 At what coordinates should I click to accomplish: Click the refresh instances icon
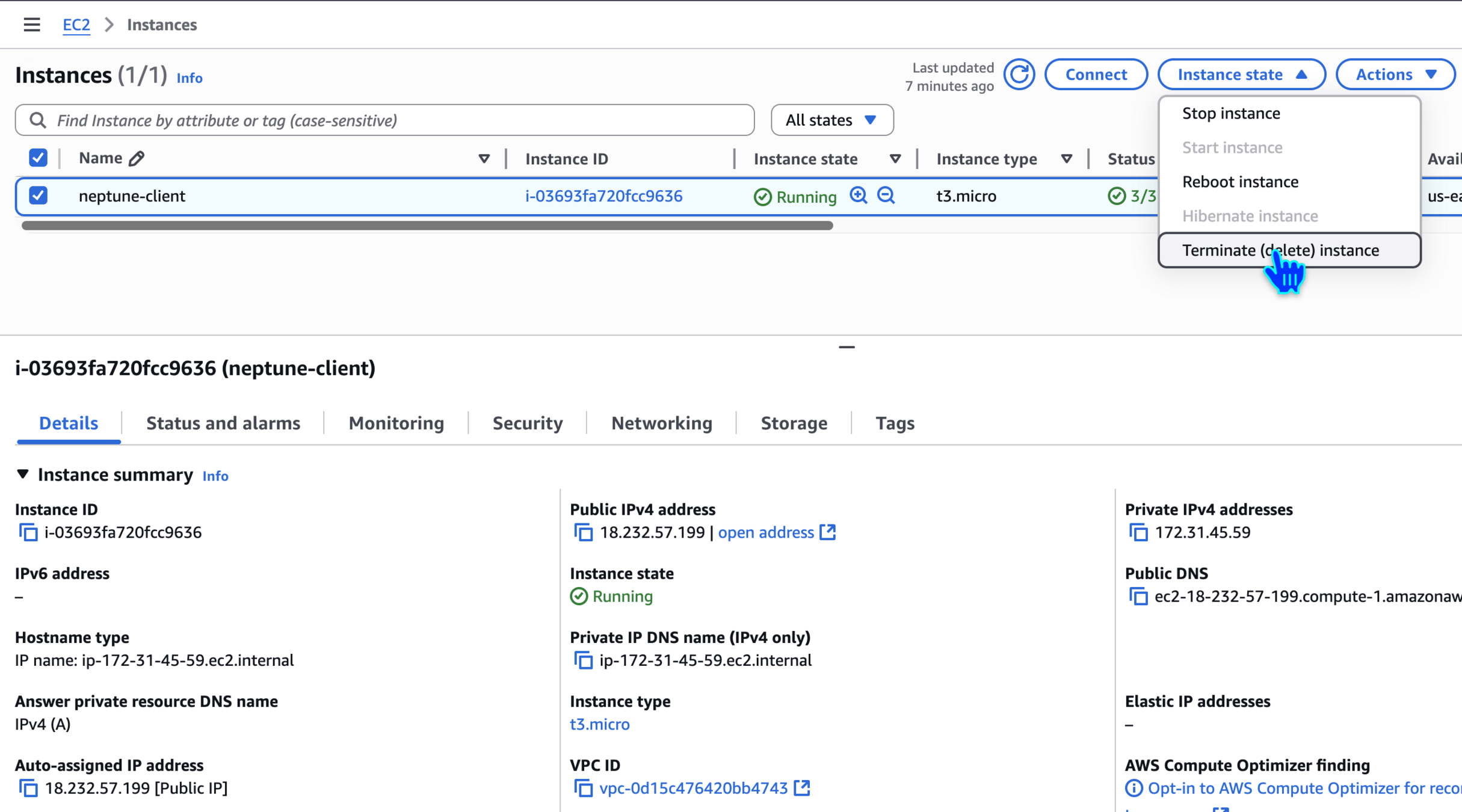pos(1019,75)
